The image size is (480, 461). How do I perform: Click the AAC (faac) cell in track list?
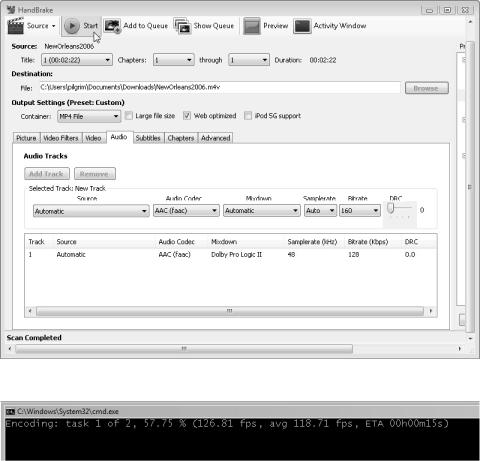174,255
